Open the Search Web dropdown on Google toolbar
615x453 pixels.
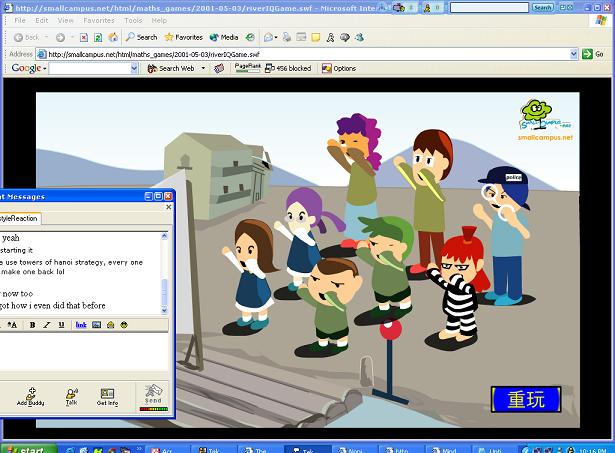(203, 69)
